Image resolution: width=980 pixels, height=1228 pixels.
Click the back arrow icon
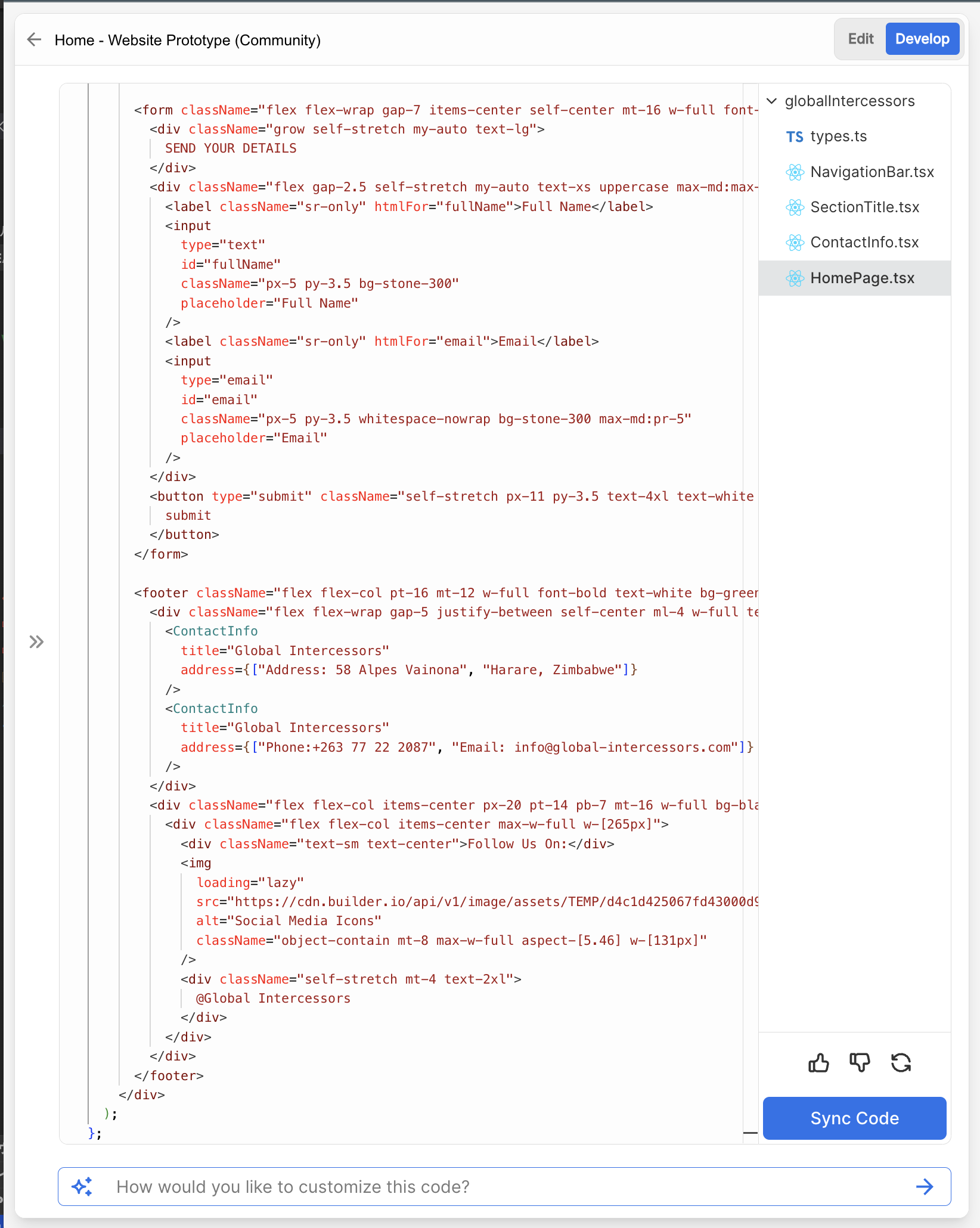(34, 40)
